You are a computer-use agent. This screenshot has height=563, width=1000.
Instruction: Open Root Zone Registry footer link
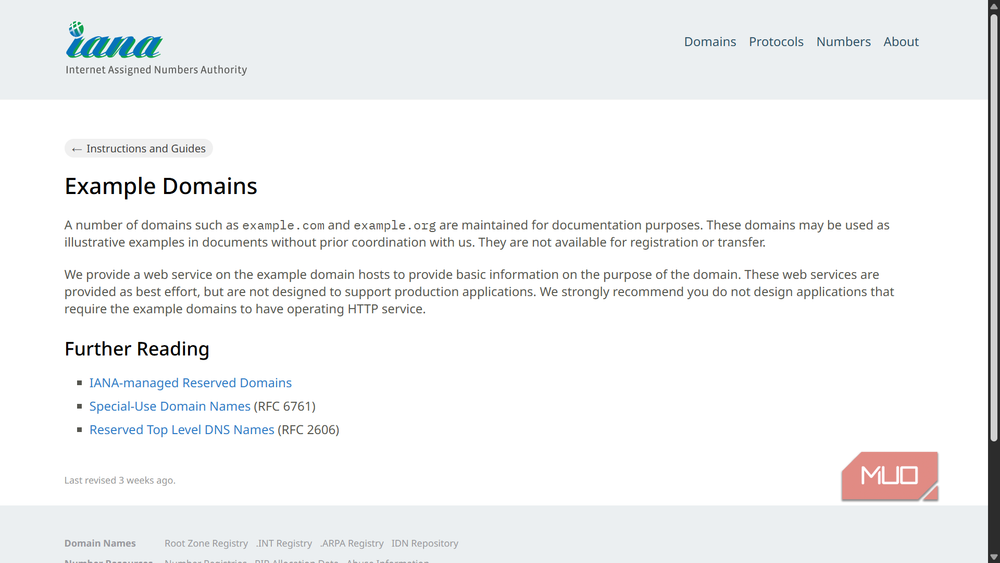pyautogui.click(x=206, y=543)
